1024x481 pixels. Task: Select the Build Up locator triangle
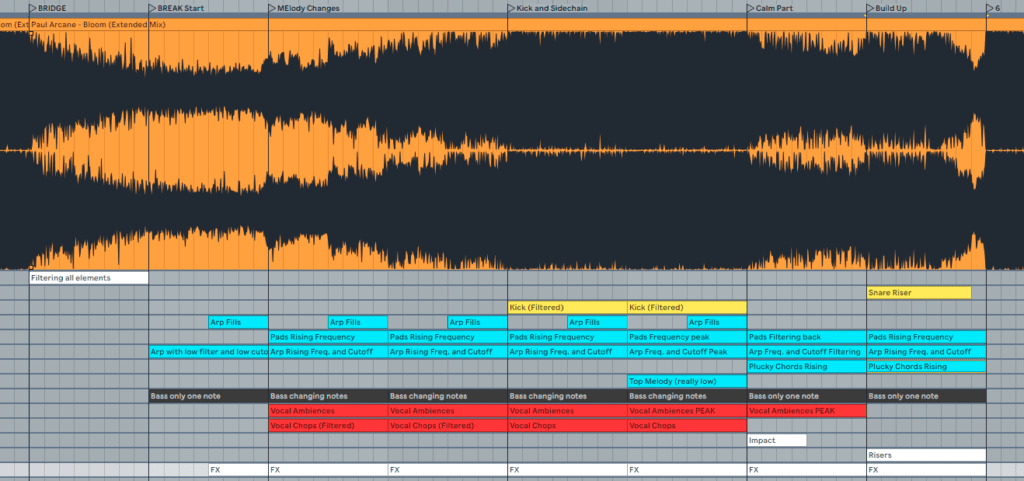pos(870,8)
